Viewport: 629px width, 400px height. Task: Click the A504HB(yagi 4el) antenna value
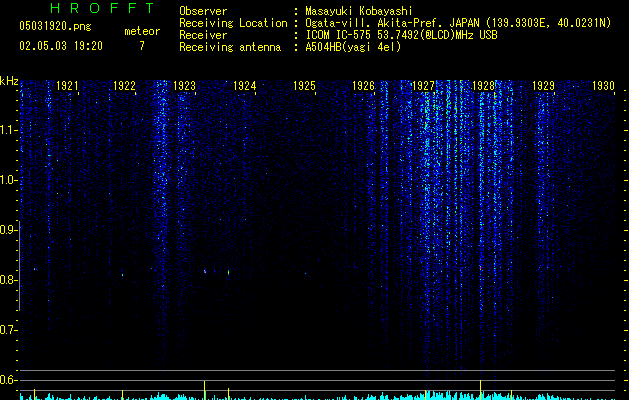tap(353, 47)
